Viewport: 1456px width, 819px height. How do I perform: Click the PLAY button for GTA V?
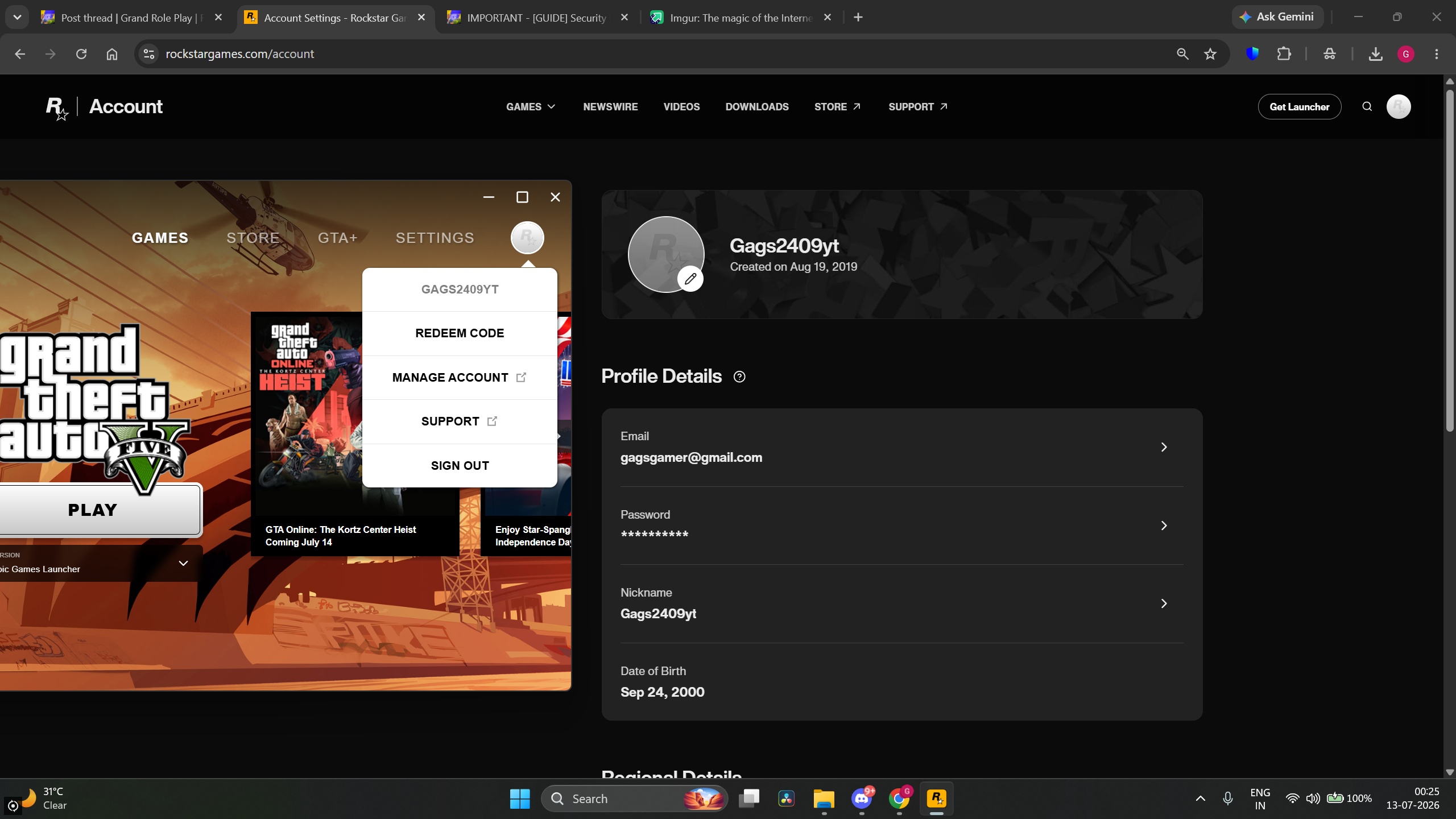click(100, 510)
